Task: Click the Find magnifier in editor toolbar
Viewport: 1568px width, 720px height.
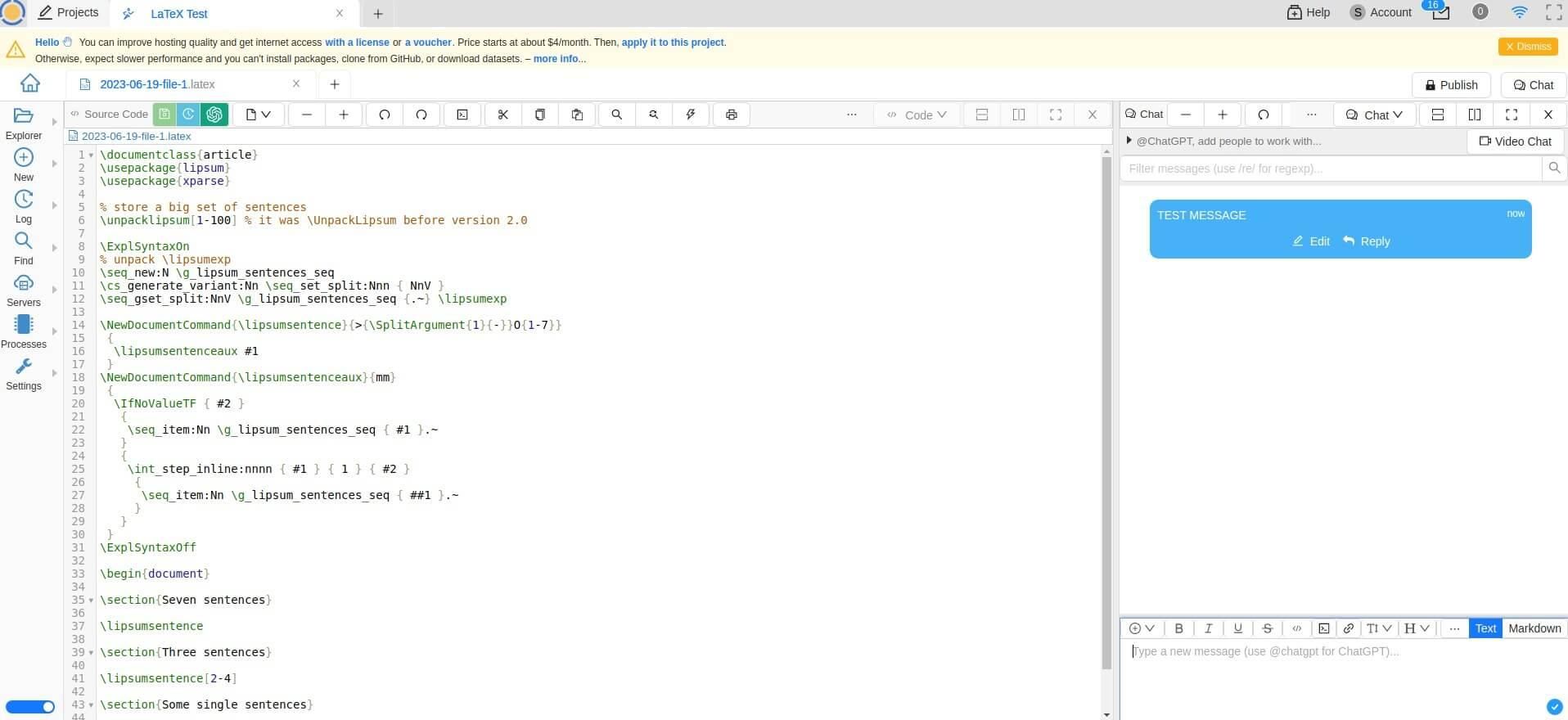Action: (617, 115)
